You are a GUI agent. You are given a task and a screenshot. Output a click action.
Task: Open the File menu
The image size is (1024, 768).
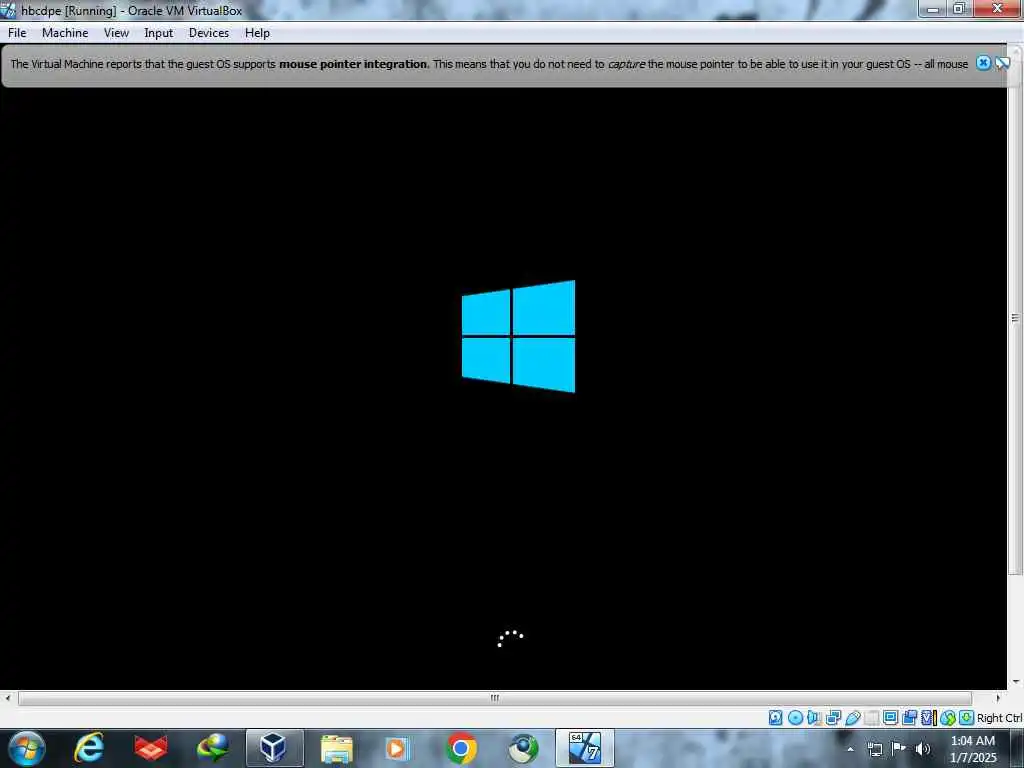17,33
